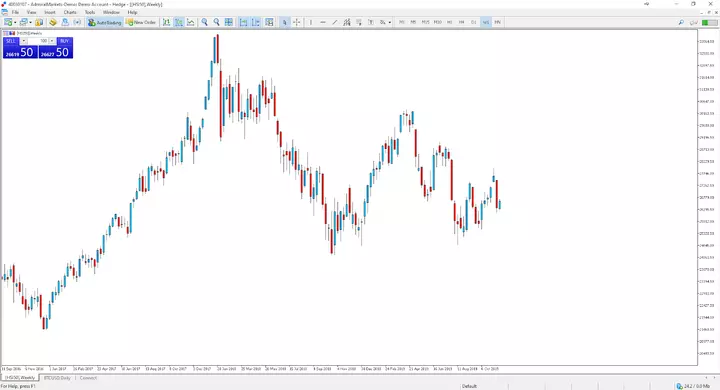
Task: Expand the New Chart dropdown arrow
Action: point(15,22)
